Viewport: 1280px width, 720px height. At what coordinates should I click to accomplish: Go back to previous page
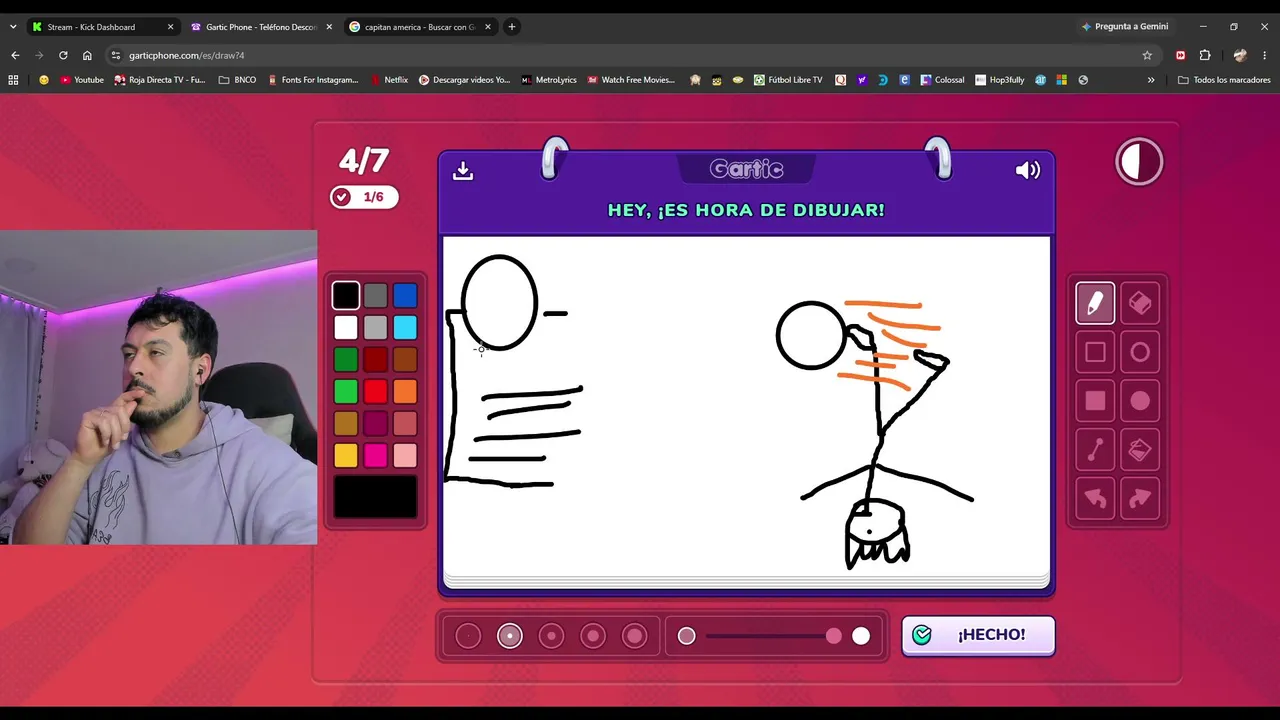click(15, 55)
